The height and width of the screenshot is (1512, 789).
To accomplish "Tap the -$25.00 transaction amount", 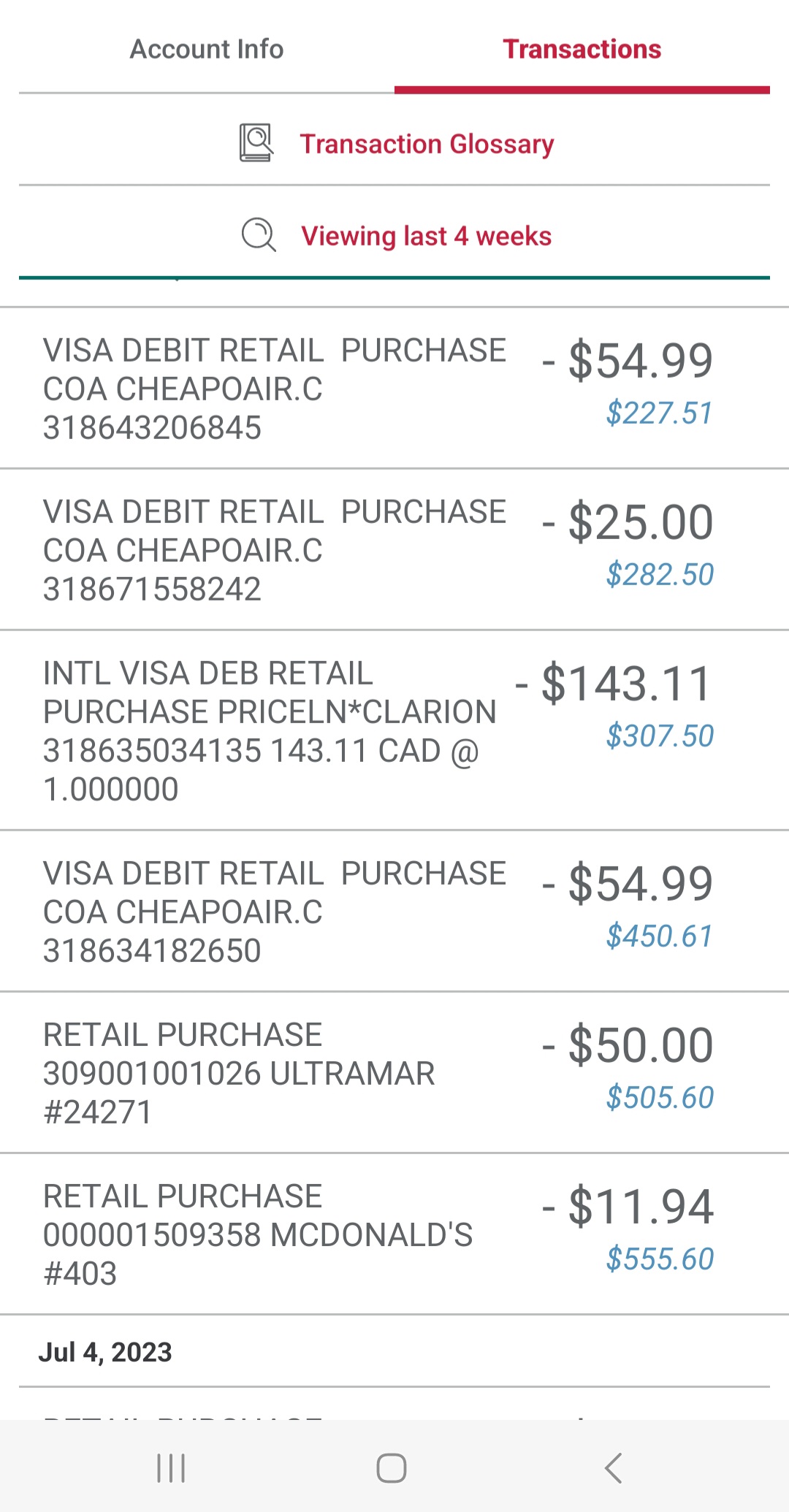I will pyautogui.click(x=639, y=523).
